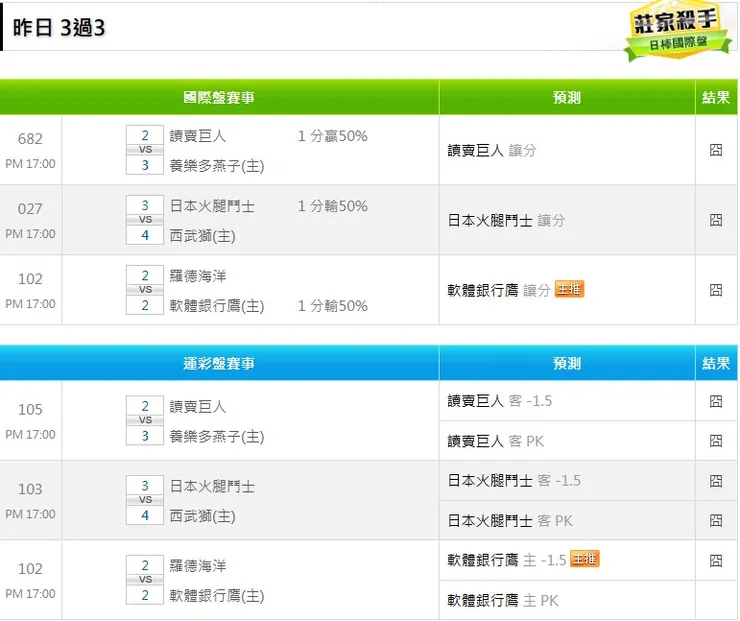This screenshot has width=740, height=621.
Task: Open 軟體銀行鷹(主) in the 國際盤賽事 table
Action: point(217,305)
